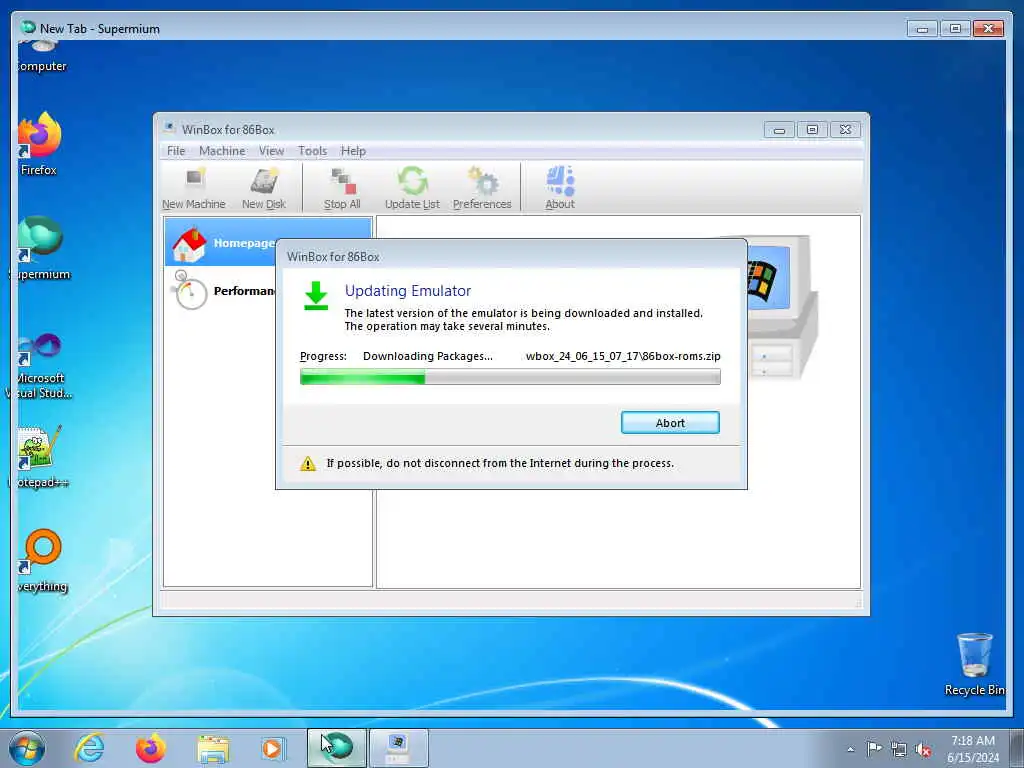Click the network tray icon
This screenshot has width=1024, height=768.
click(x=899, y=749)
